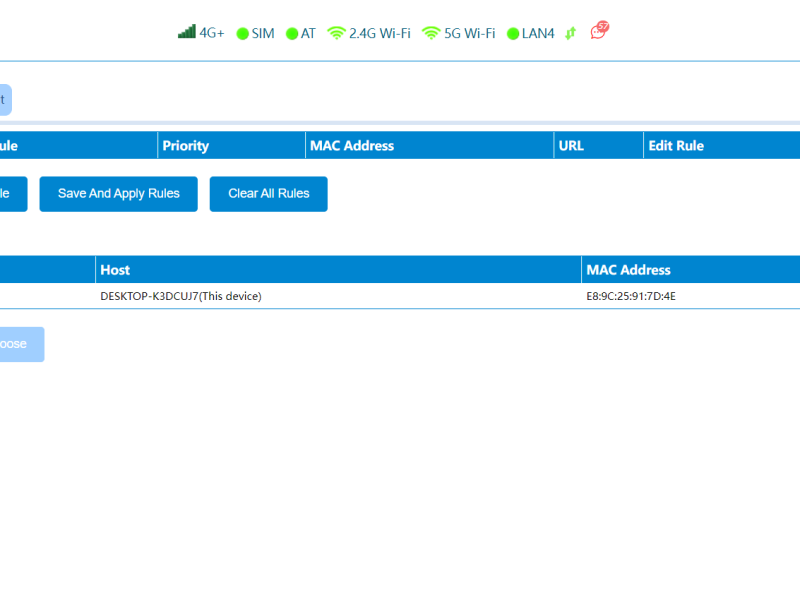This screenshot has height=600, width=800.
Task: Click the green LAN4 status indicator
Action: (x=513, y=34)
